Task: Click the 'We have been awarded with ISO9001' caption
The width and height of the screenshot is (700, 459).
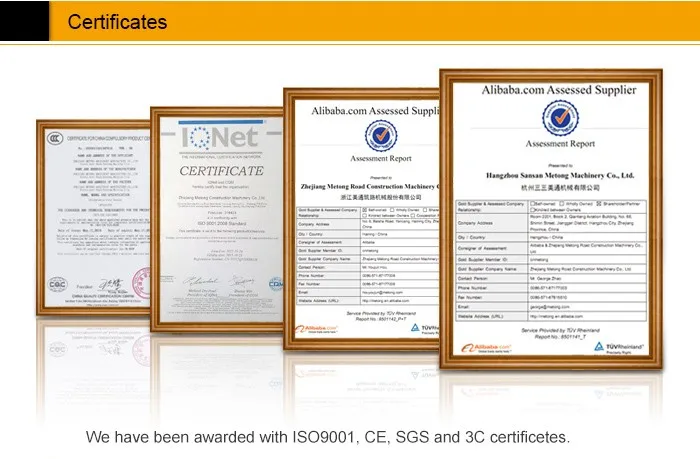Action: click(328, 437)
